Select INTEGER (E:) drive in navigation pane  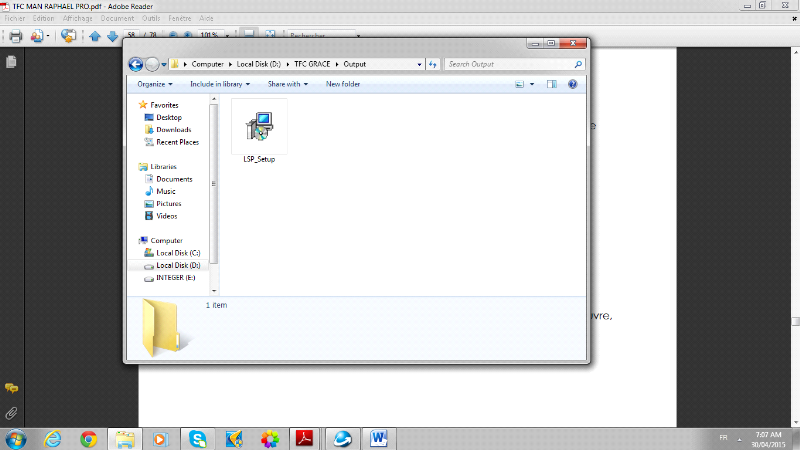point(176,278)
